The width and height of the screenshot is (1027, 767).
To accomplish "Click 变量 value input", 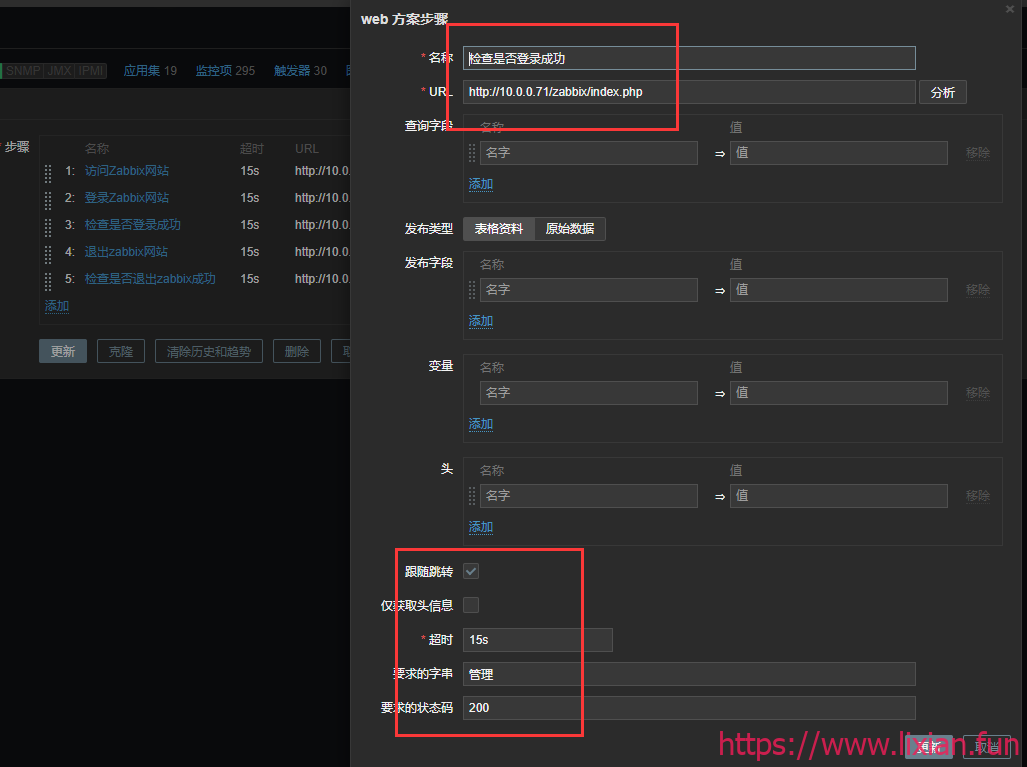I will (838, 392).
